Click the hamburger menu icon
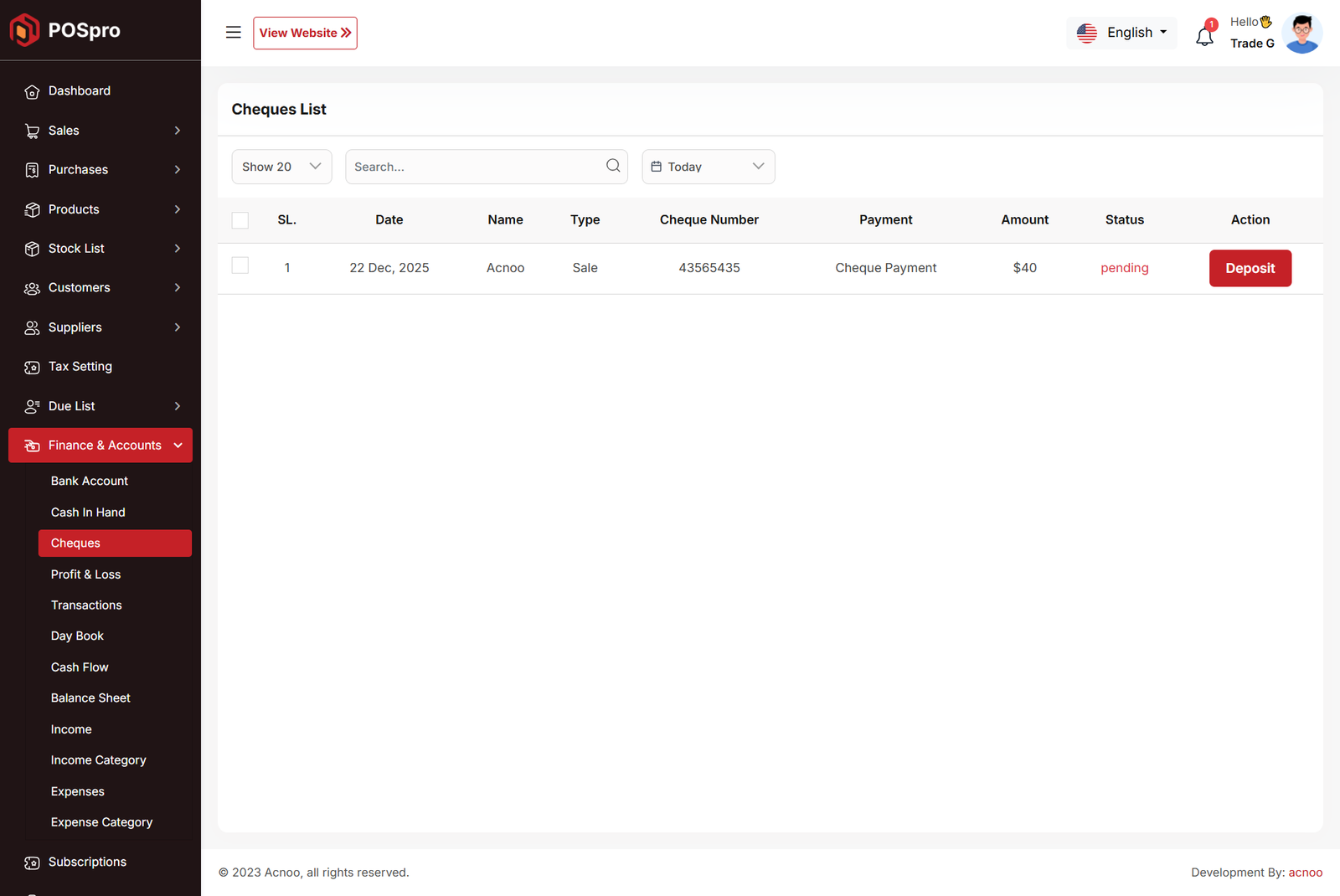1340x896 pixels. point(233,33)
